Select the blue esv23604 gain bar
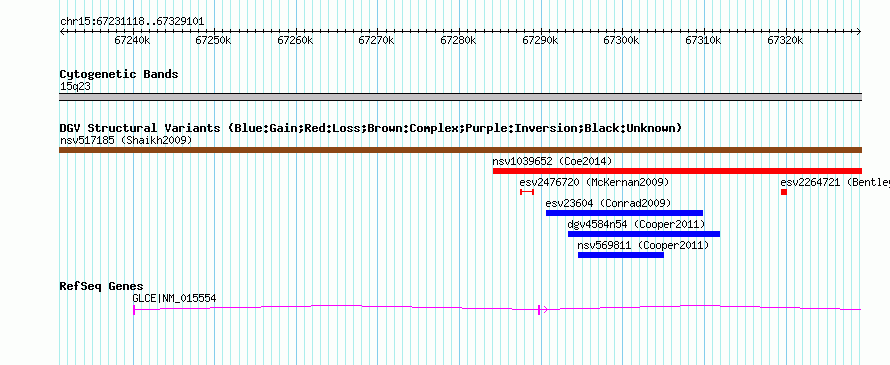The width and height of the screenshot is (890, 365). click(624, 213)
